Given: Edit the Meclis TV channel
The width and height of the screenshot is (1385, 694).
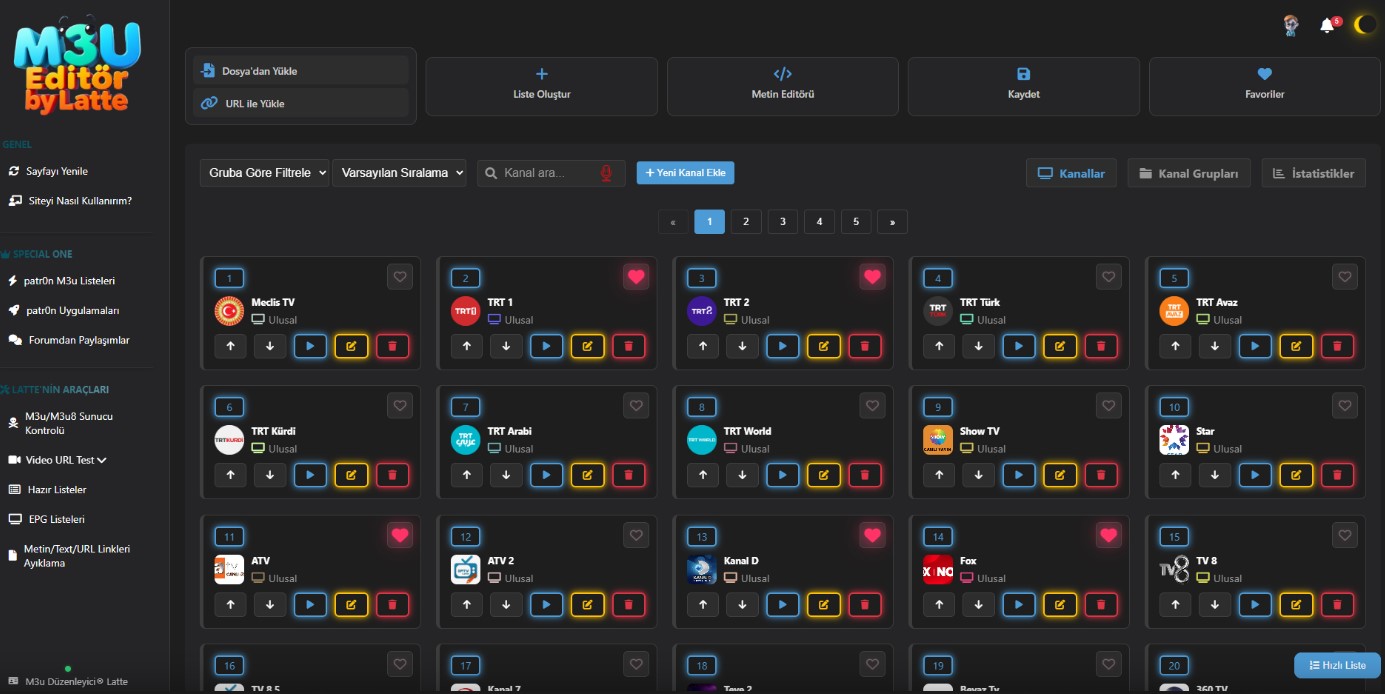Looking at the screenshot, I should coord(351,346).
